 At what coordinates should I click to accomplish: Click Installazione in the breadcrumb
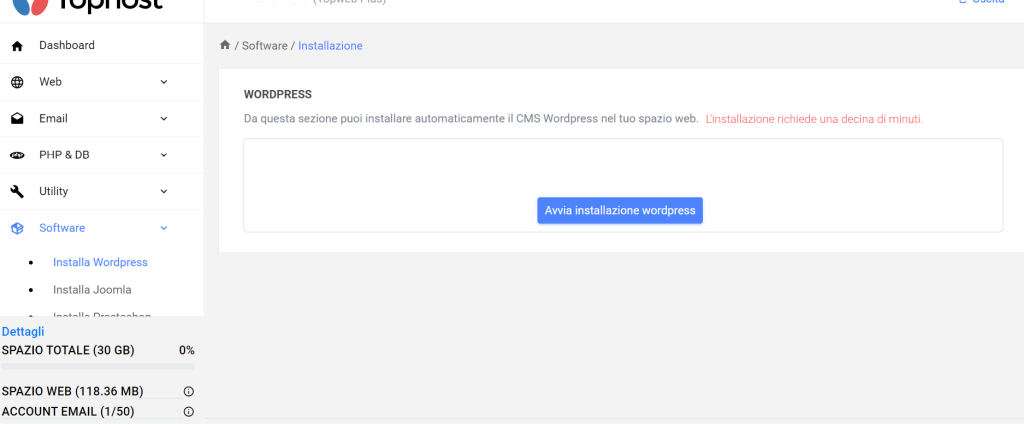(330, 46)
